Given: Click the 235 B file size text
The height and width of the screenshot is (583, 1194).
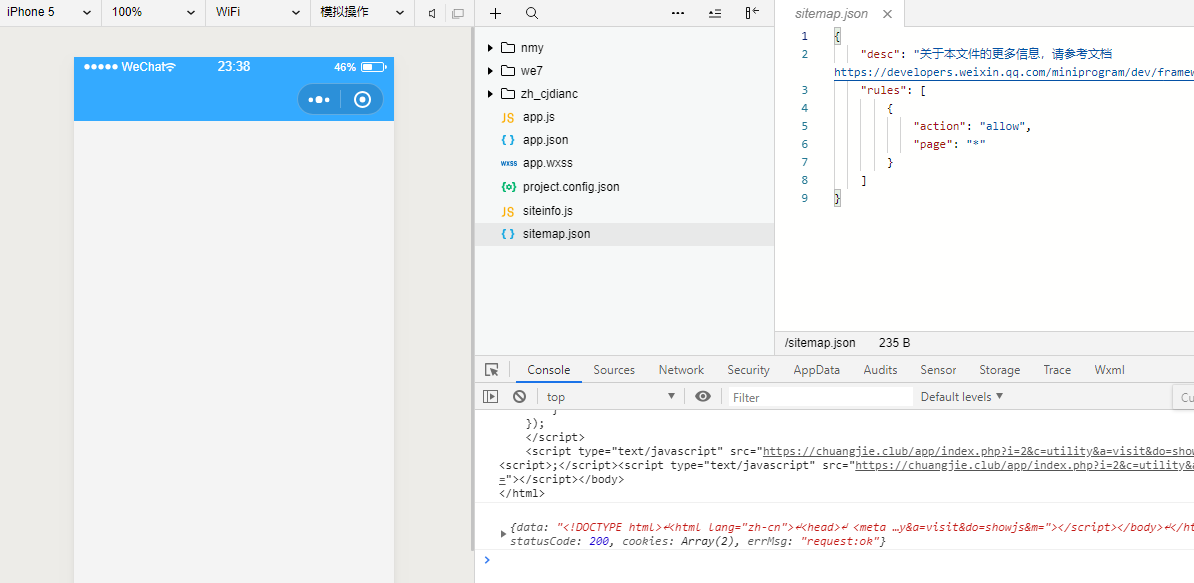Looking at the screenshot, I should tap(894, 342).
